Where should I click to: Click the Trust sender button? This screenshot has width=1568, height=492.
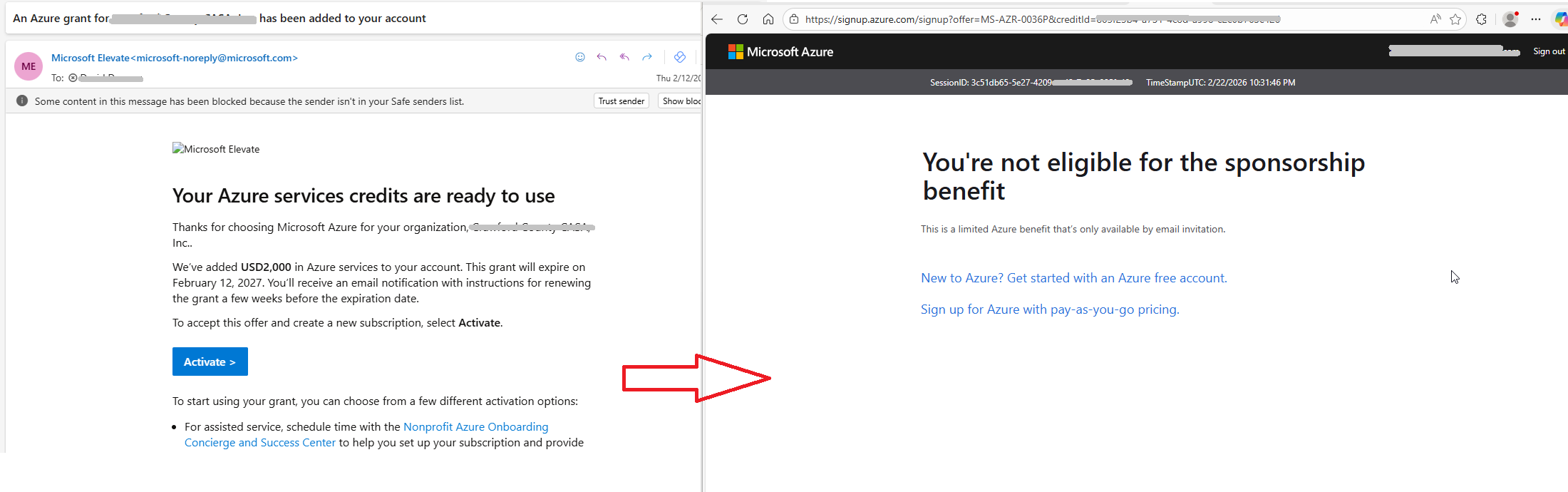(621, 101)
